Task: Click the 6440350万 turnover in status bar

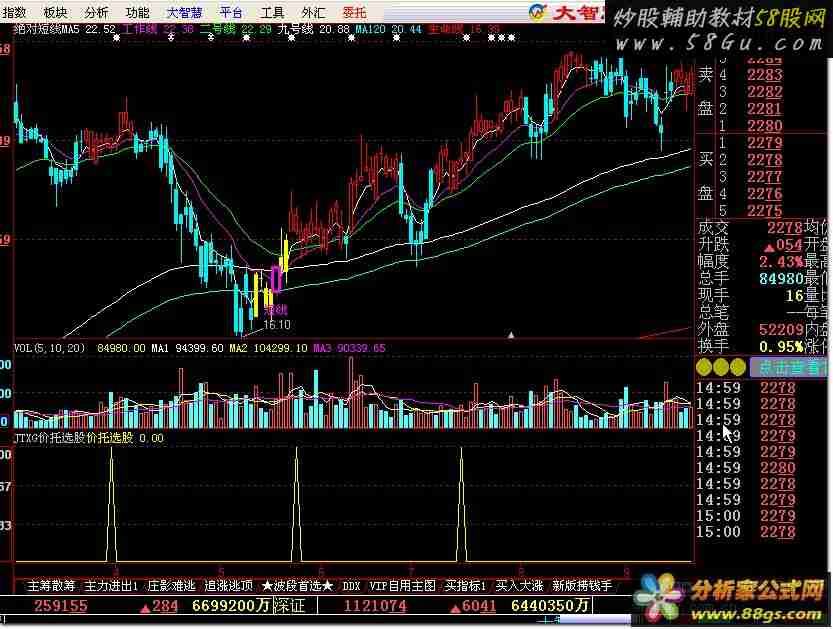Action: (550, 606)
